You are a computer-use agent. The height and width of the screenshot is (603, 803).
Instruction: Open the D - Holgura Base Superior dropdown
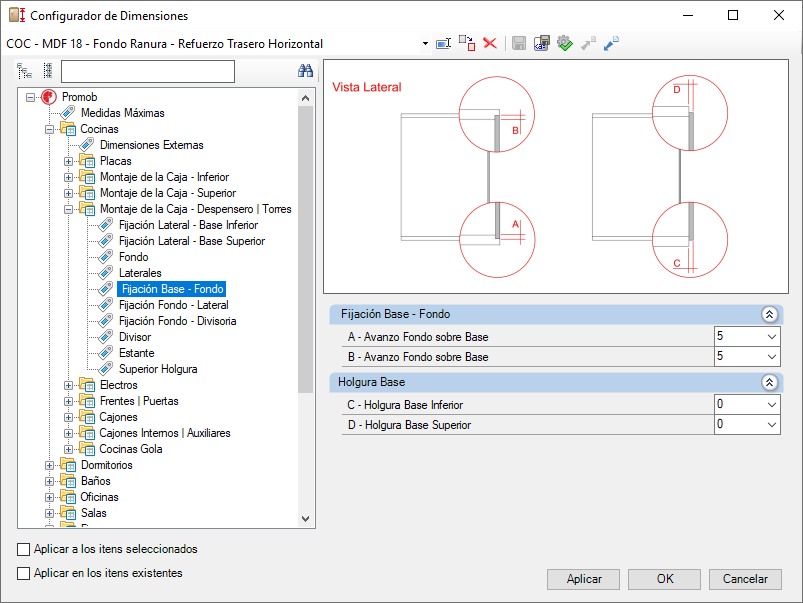click(x=772, y=425)
